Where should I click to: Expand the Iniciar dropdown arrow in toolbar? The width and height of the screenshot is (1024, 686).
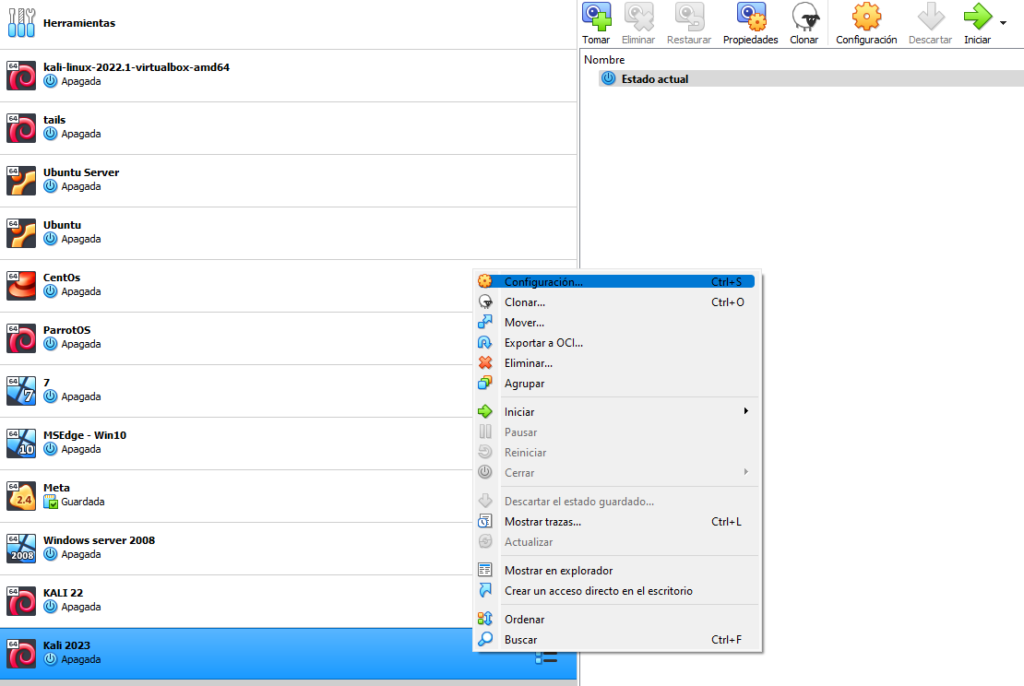click(1003, 23)
